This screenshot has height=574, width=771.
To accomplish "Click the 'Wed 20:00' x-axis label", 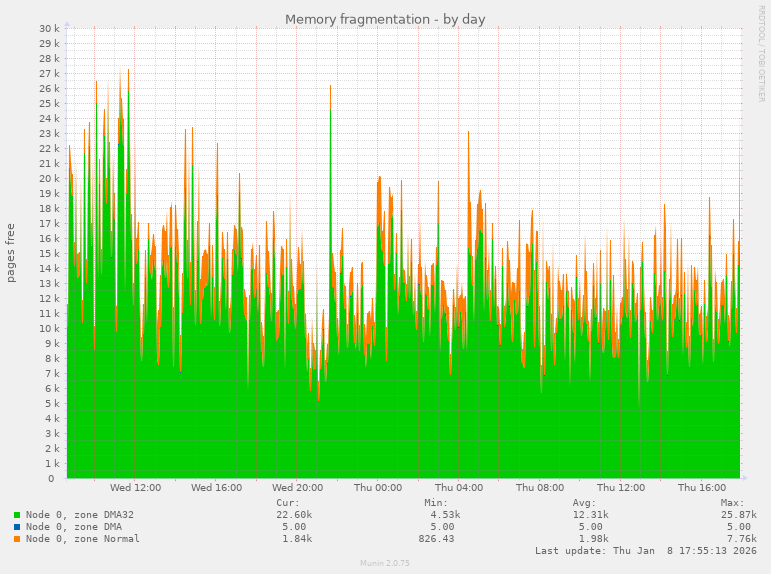I will [x=297, y=488].
